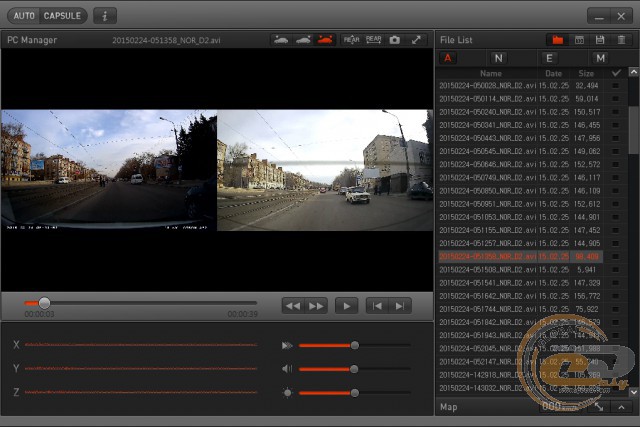This screenshot has width=640, height=427.
Task: Click file list scrollbar down arrow
Action: click(x=633, y=392)
